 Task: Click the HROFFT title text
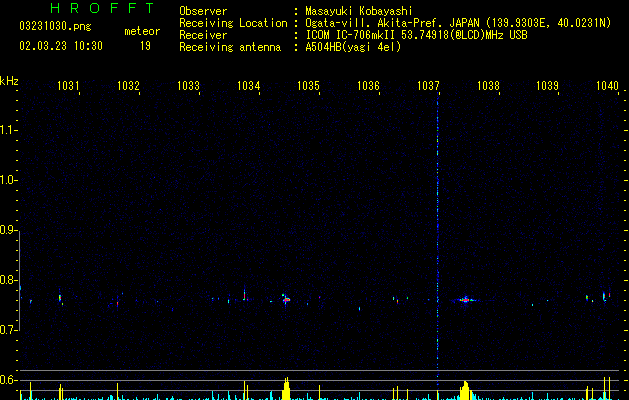pyautogui.click(x=102, y=8)
